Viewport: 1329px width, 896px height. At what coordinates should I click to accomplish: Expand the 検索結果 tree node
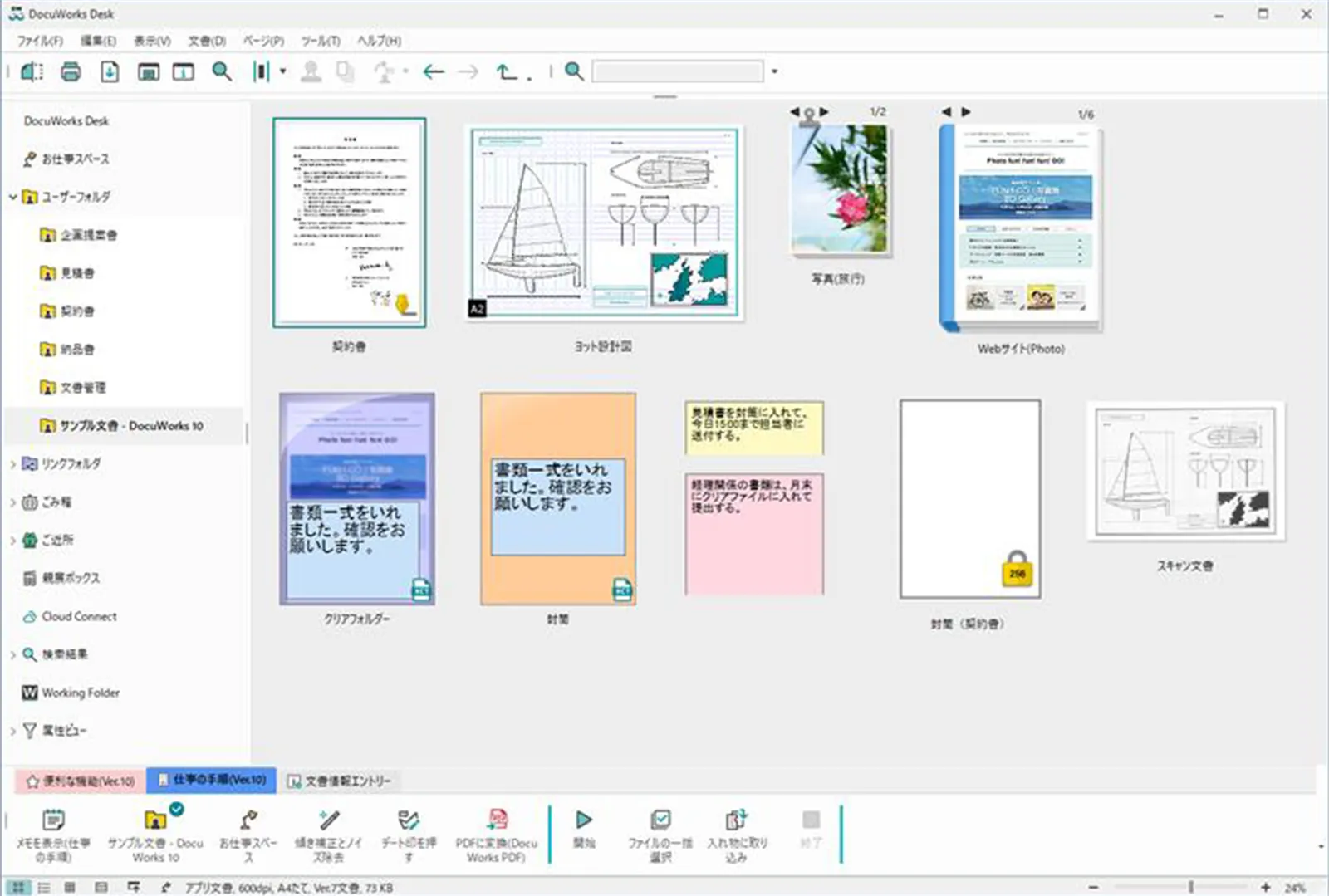[12, 654]
